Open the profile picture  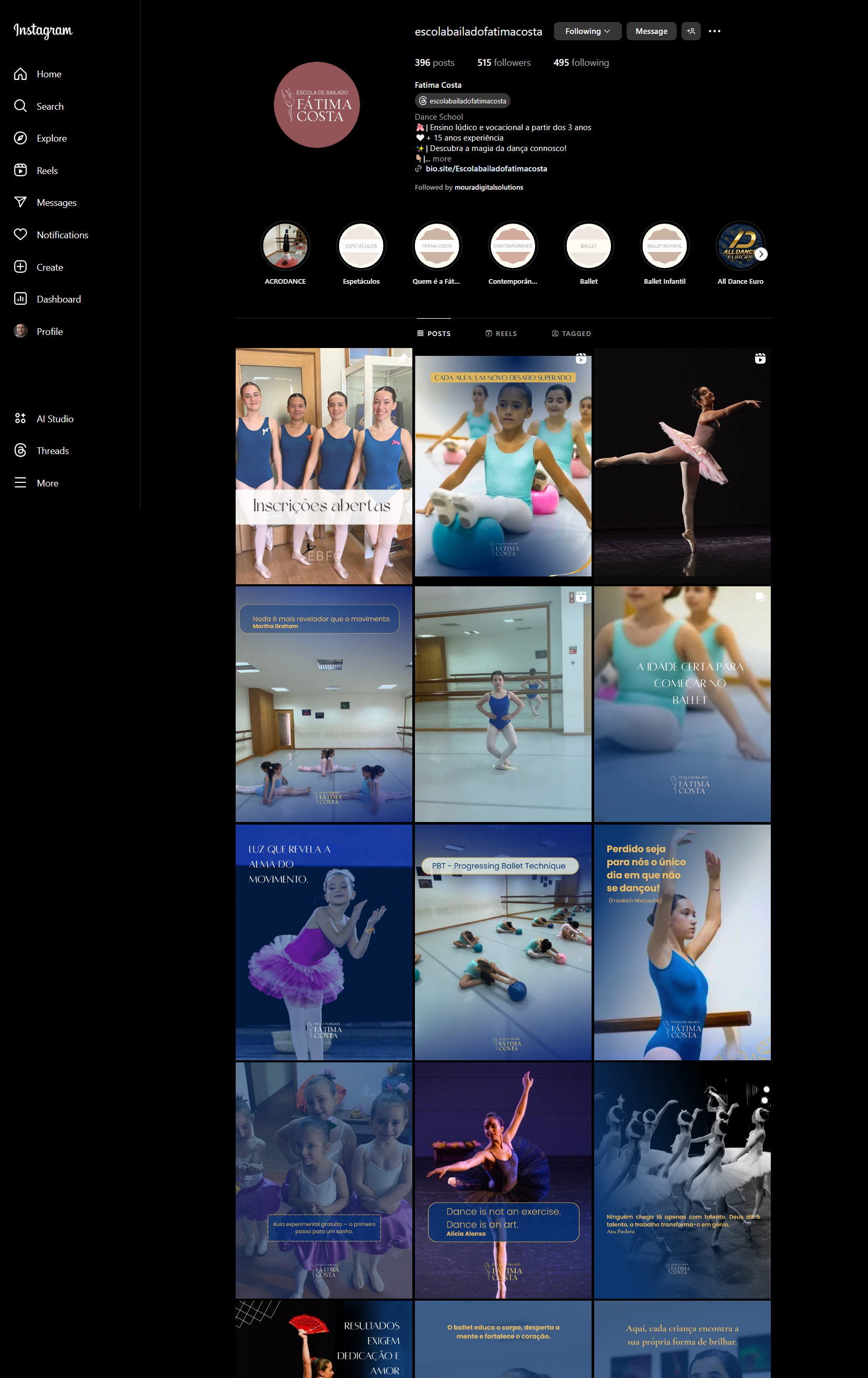[x=317, y=105]
